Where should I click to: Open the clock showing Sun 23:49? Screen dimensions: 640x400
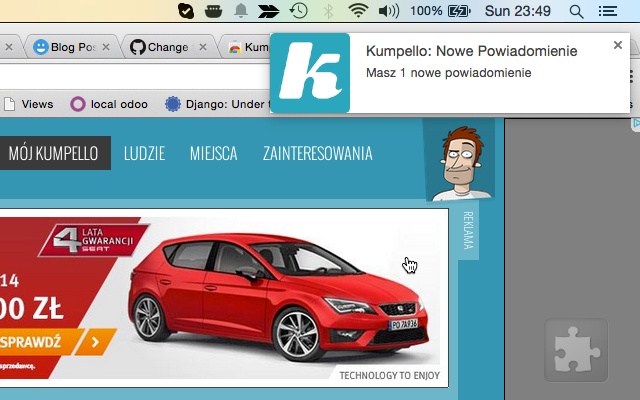[x=518, y=11]
